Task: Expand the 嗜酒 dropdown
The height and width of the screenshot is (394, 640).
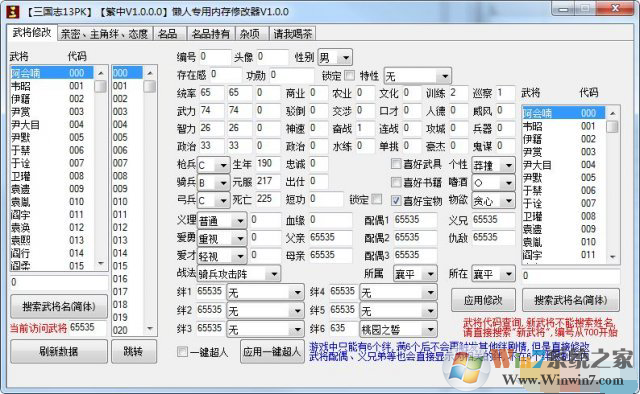Action: pos(493,183)
